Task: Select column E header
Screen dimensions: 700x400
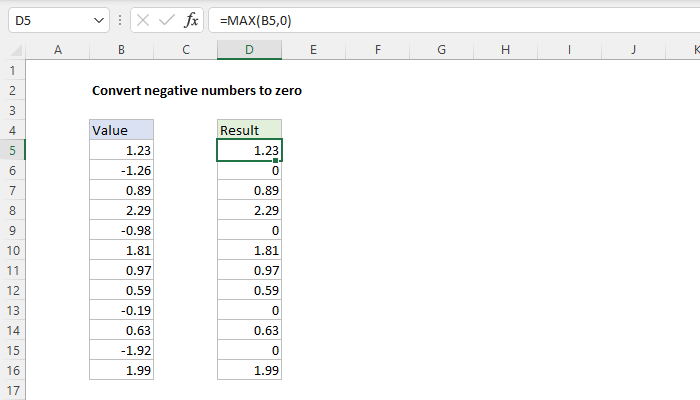Action: tap(313, 50)
